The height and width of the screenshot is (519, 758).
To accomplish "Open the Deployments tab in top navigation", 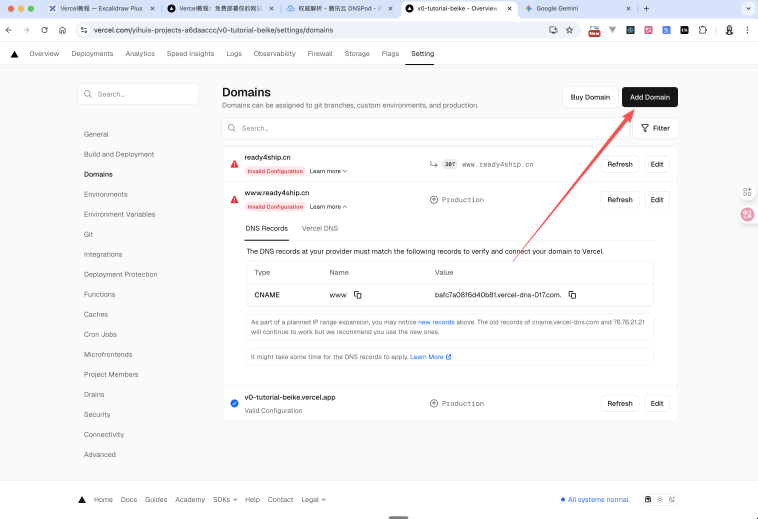I will coord(92,54).
